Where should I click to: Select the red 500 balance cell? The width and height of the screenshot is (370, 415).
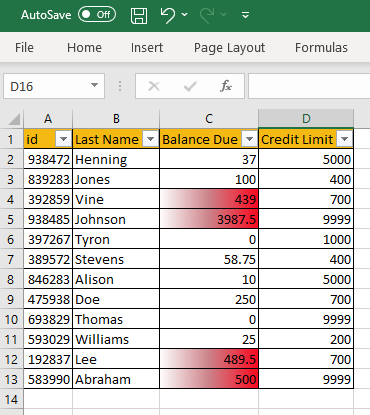209,379
